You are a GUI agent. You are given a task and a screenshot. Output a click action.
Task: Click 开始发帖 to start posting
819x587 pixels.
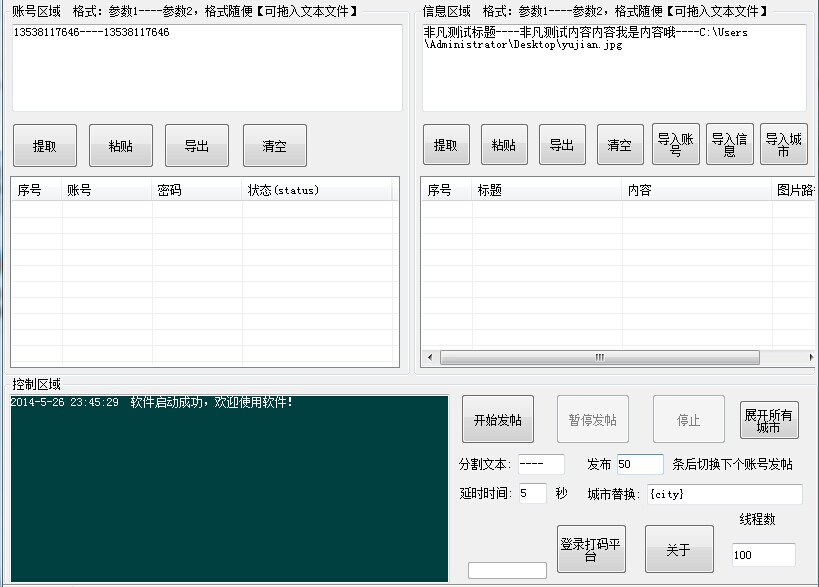(496, 418)
